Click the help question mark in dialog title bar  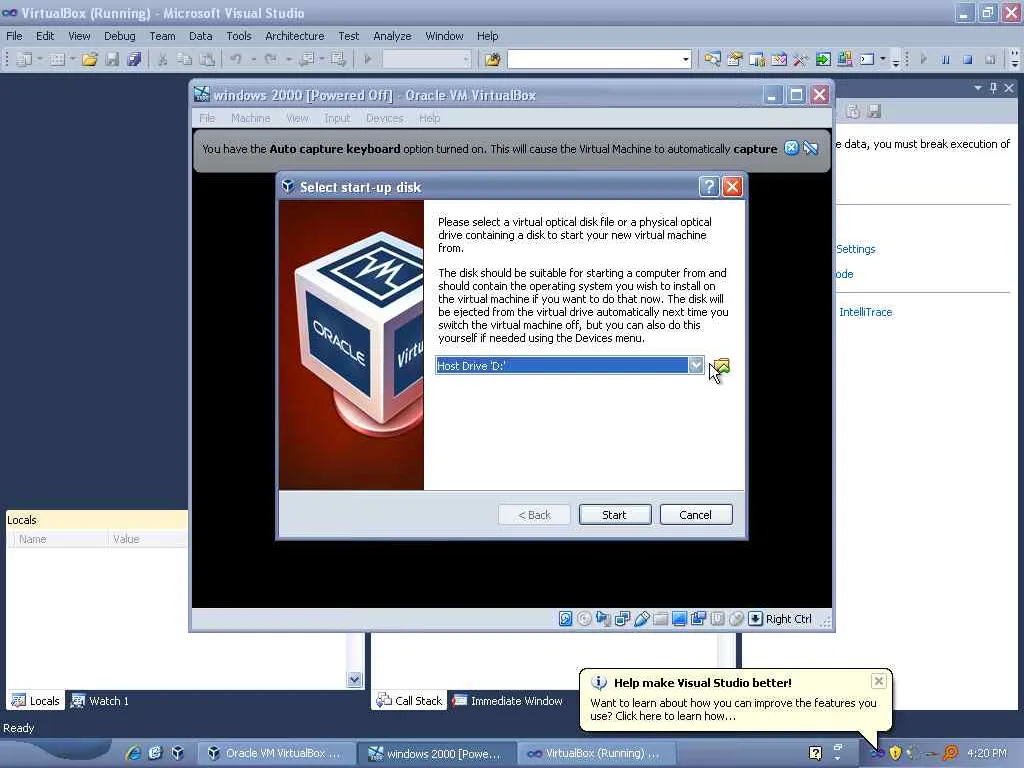coord(709,187)
